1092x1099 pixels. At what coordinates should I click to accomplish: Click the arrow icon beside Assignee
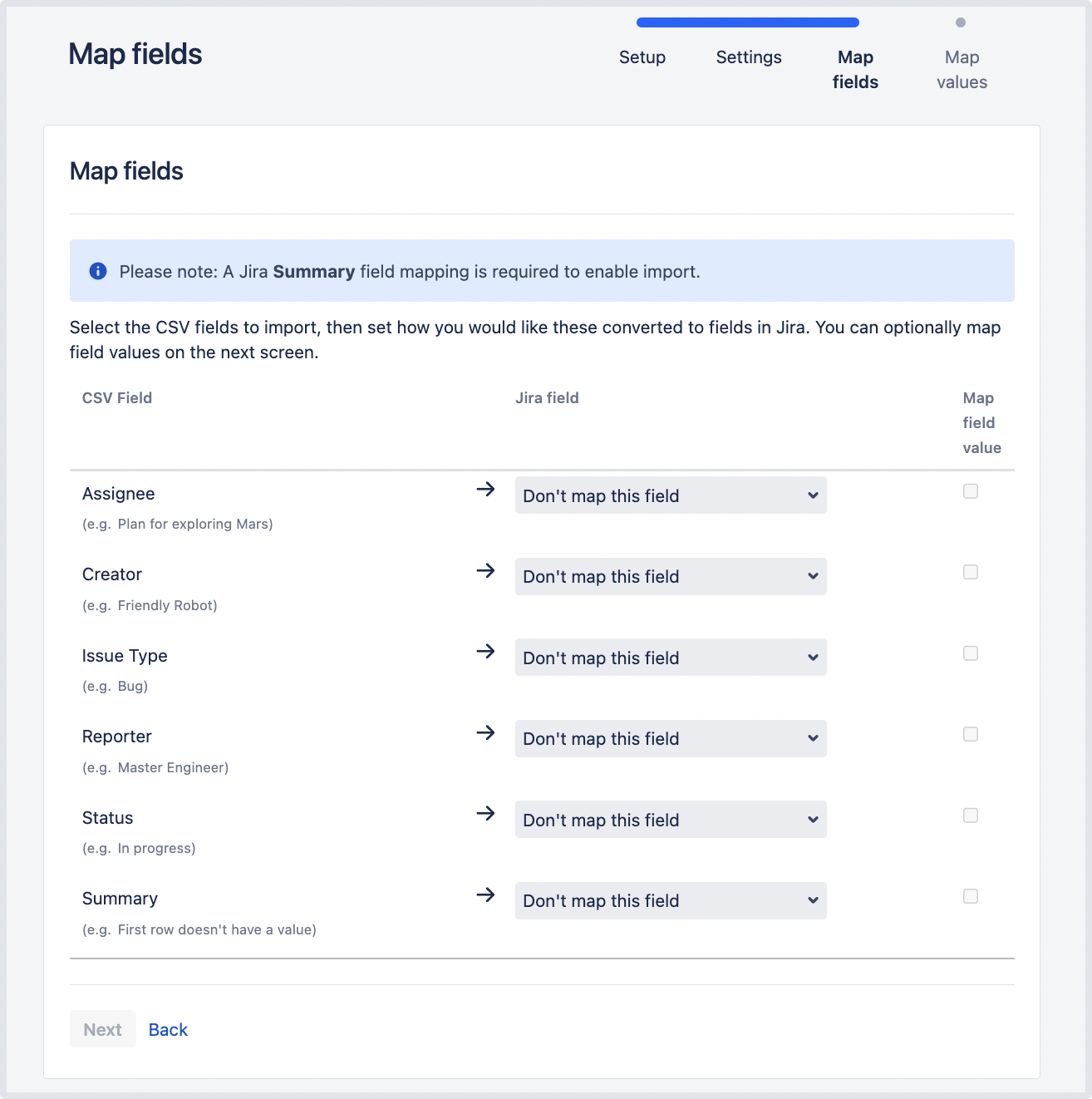tap(485, 490)
